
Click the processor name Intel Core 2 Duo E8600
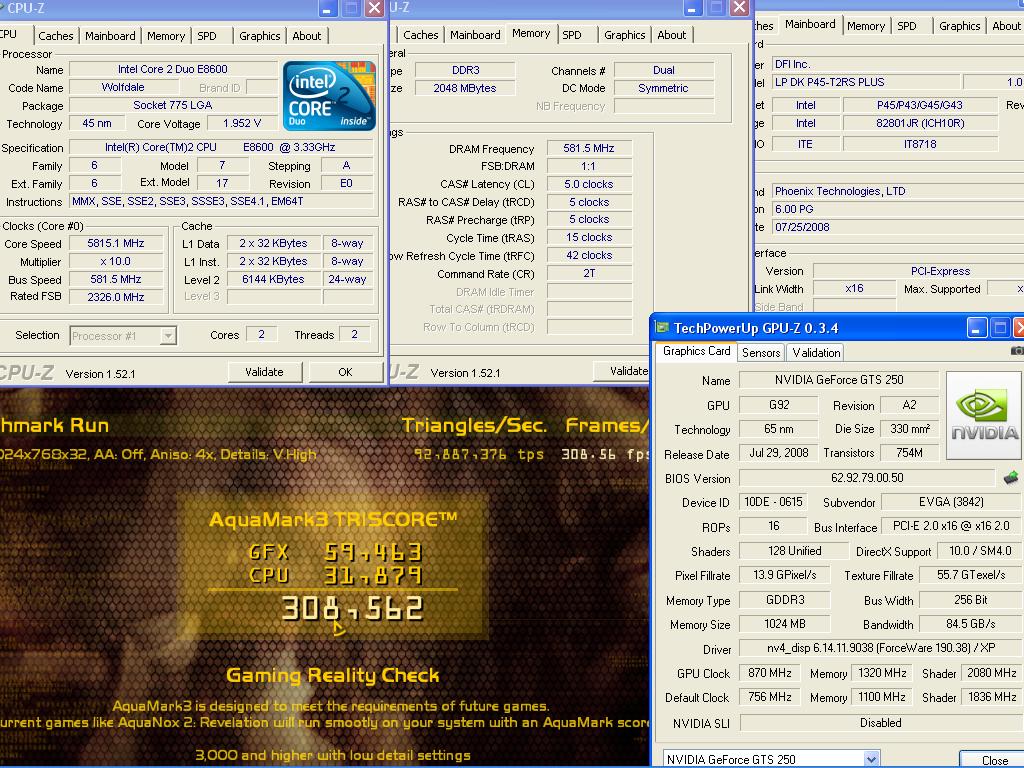(172, 69)
